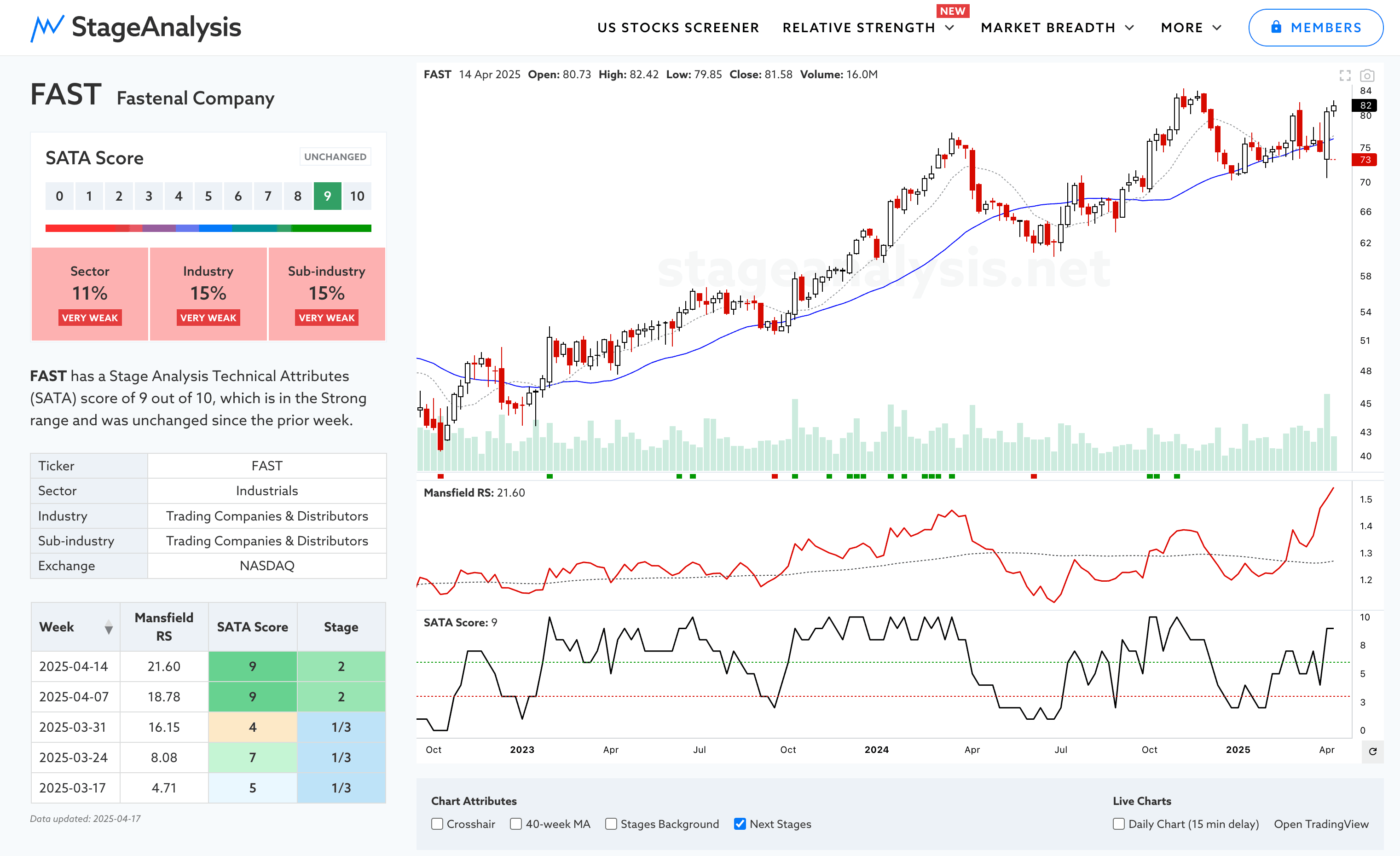The image size is (1400, 856).
Task: Click Mansfield RS value 21.60 in table
Action: pyautogui.click(x=164, y=666)
